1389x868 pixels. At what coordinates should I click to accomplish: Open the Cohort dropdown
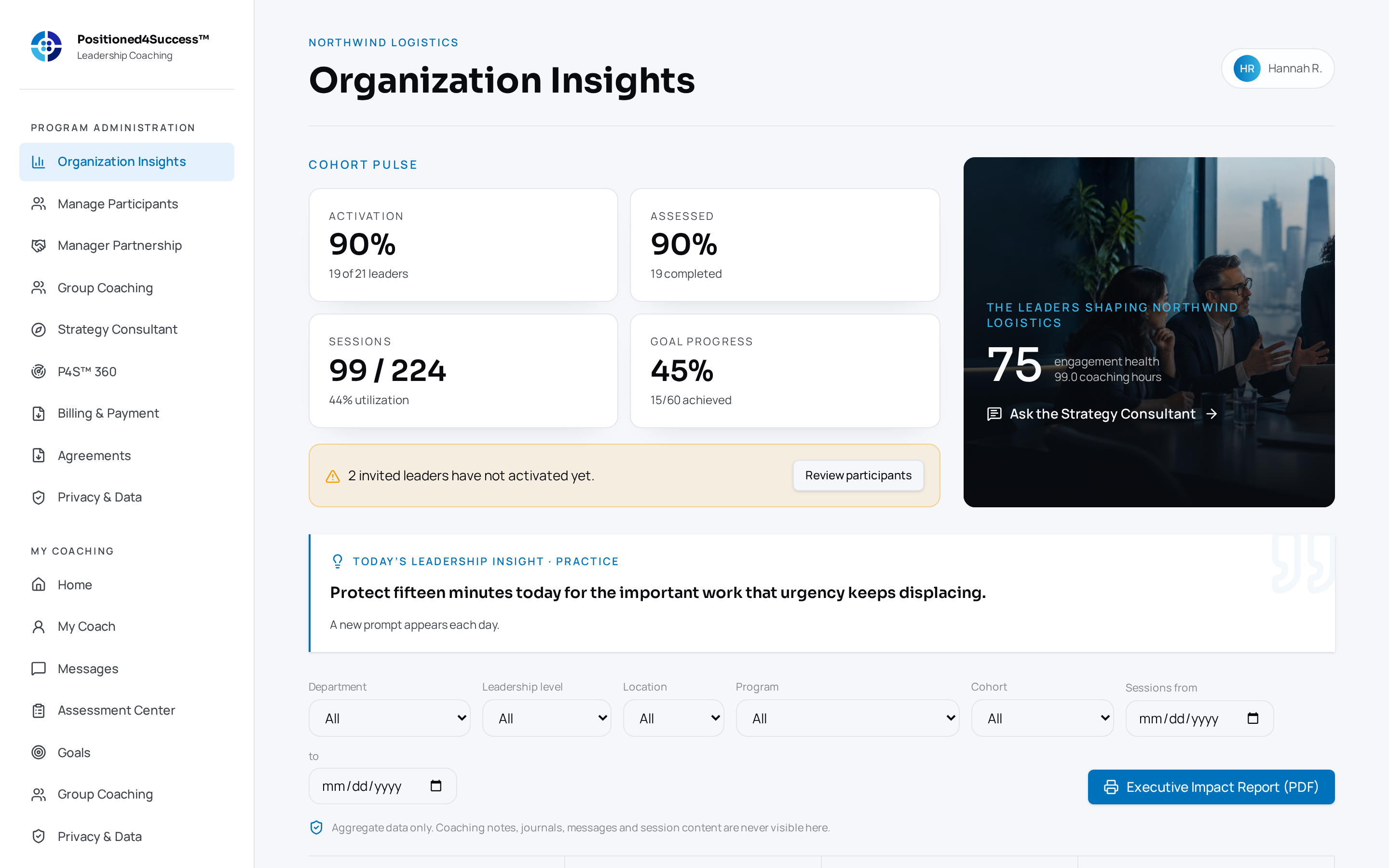tap(1042, 718)
